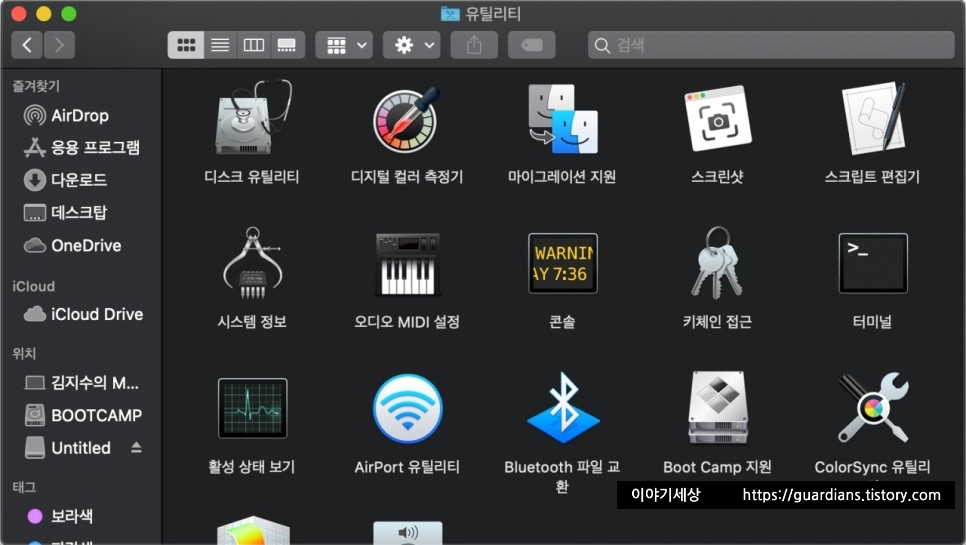Switch to list view

pyautogui.click(x=220, y=45)
